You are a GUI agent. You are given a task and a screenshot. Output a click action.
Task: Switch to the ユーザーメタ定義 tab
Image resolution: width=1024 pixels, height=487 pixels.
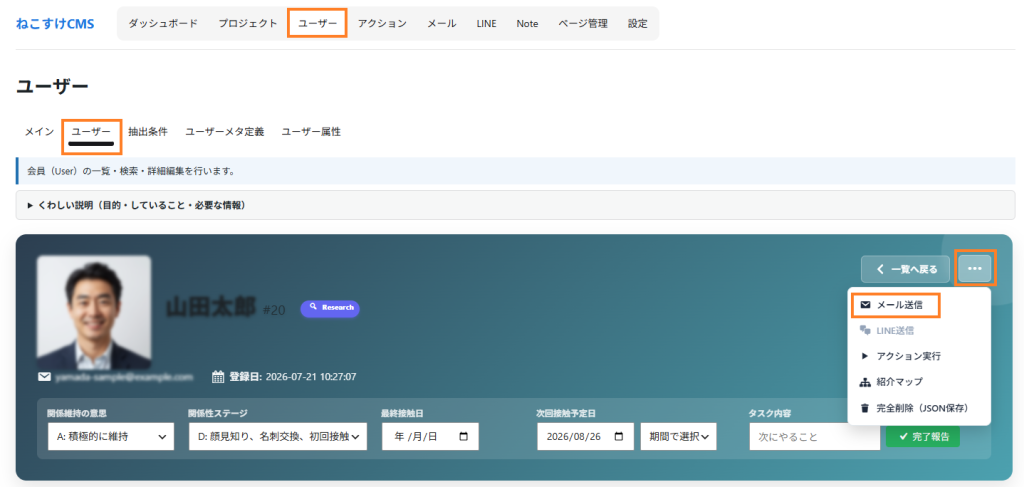[x=225, y=132]
